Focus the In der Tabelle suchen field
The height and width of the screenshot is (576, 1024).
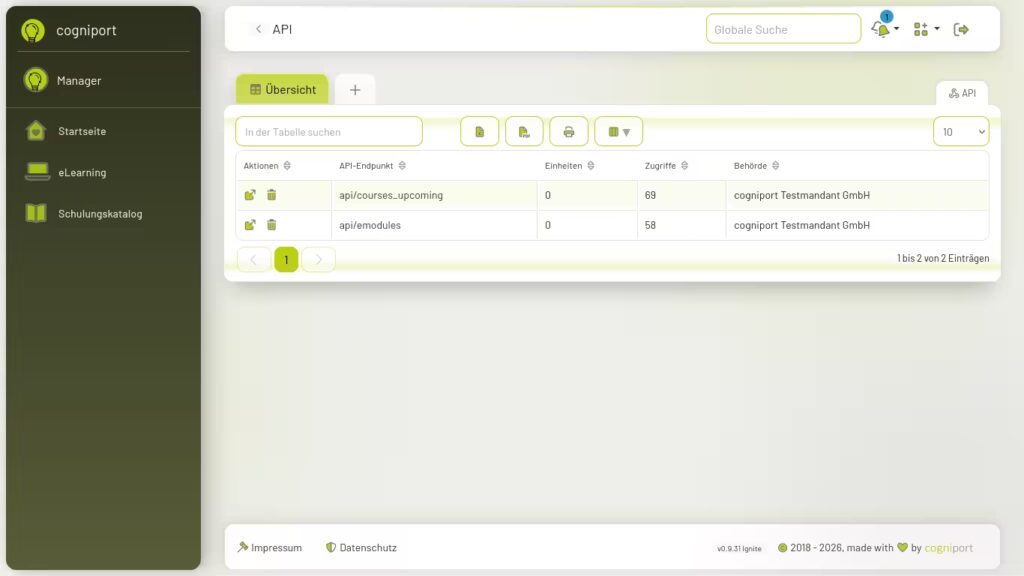328,132
